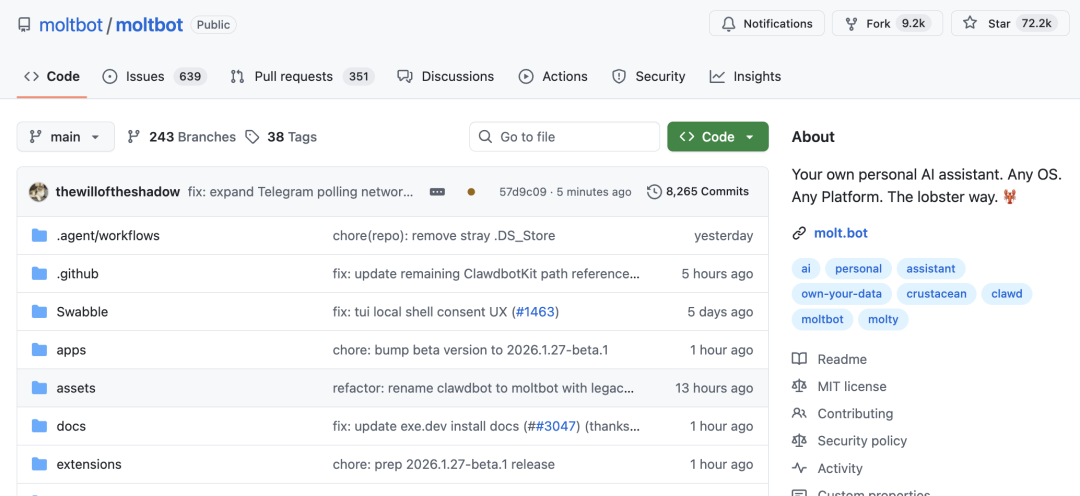Screen dimensions: 1080x496
Task: Expand the green Code dropdown button
Action: pyautogui.click(x=717, y=137)
